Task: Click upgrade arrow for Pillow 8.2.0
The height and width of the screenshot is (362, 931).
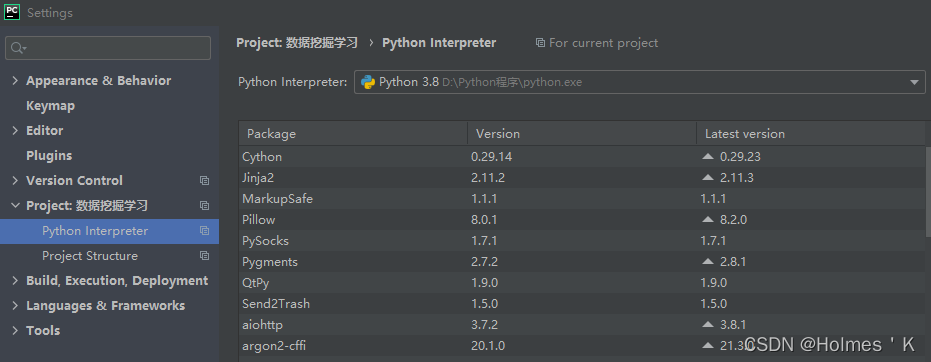Action: [707, 220]
